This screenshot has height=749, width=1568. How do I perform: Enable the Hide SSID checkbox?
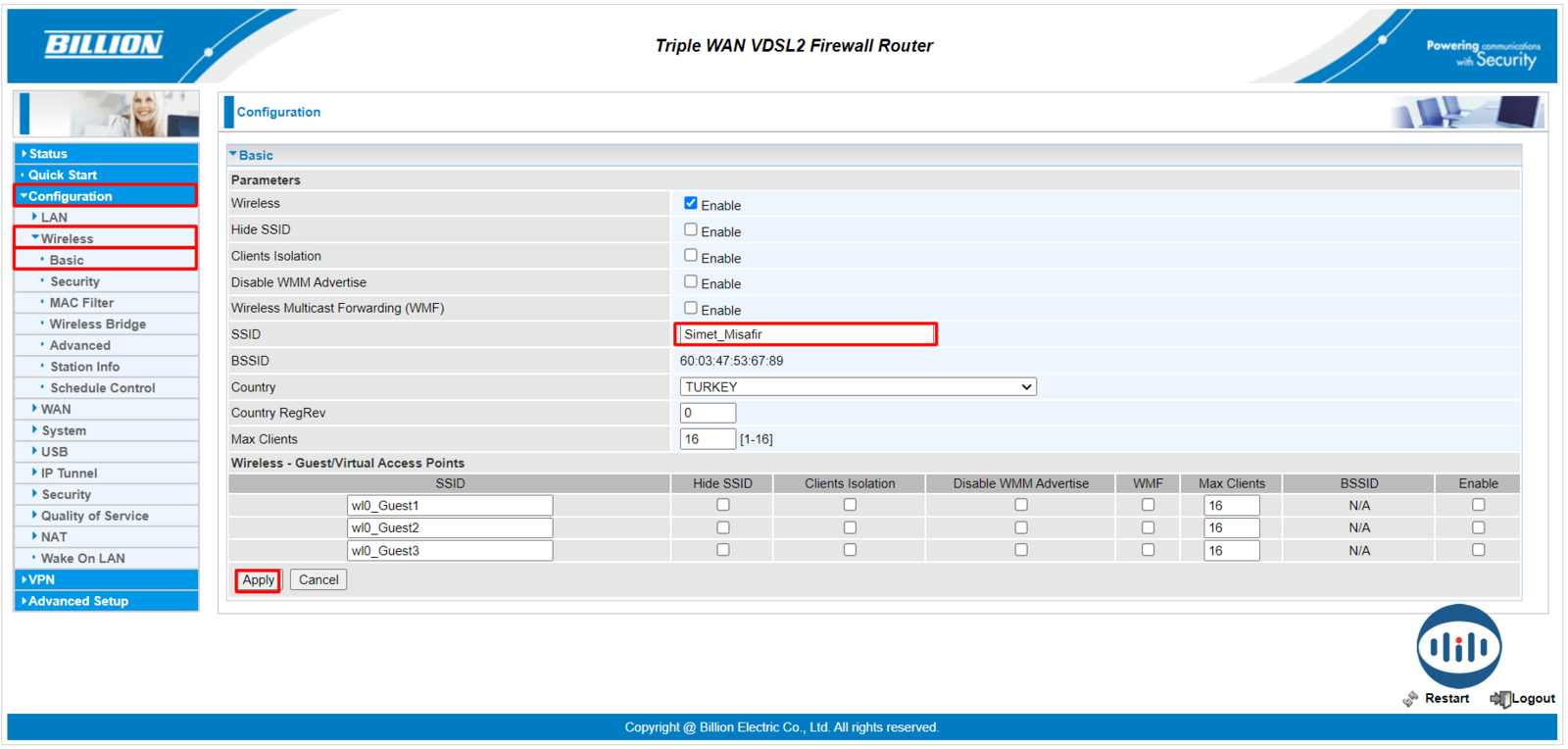click(691, 229)
